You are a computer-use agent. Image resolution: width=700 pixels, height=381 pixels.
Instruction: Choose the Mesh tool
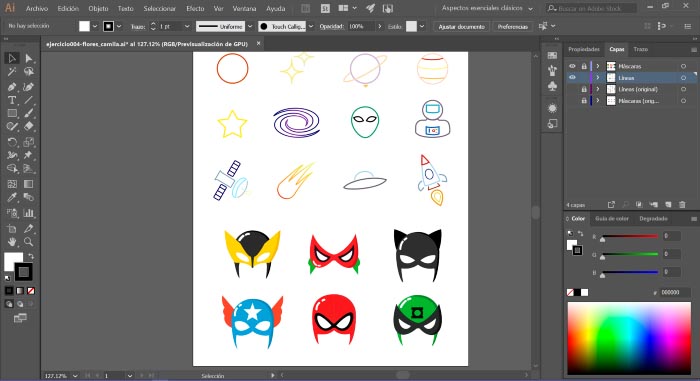pyautogui.click(x=12, y=184)
